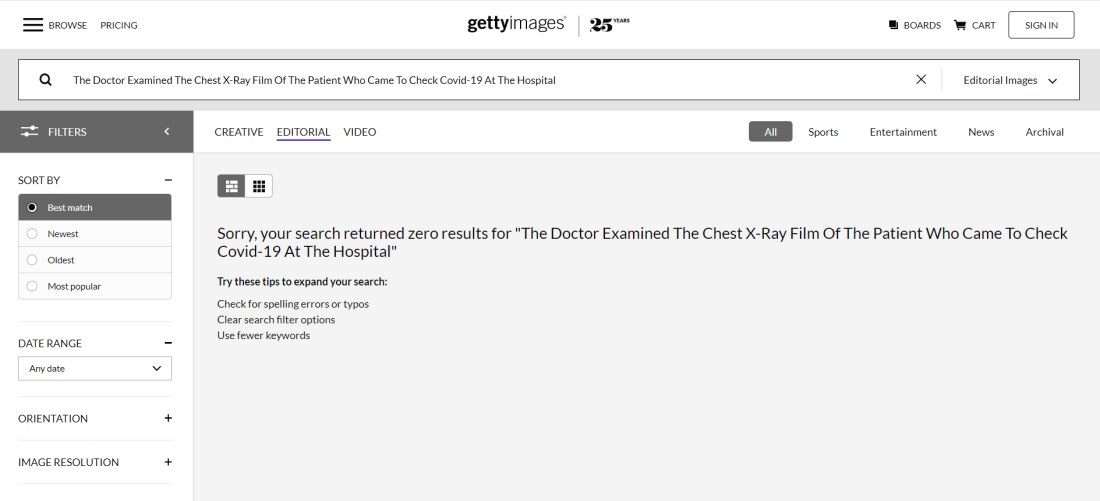Click inside the search text field
Screen dimensions: 1100x501
(484, 80)
